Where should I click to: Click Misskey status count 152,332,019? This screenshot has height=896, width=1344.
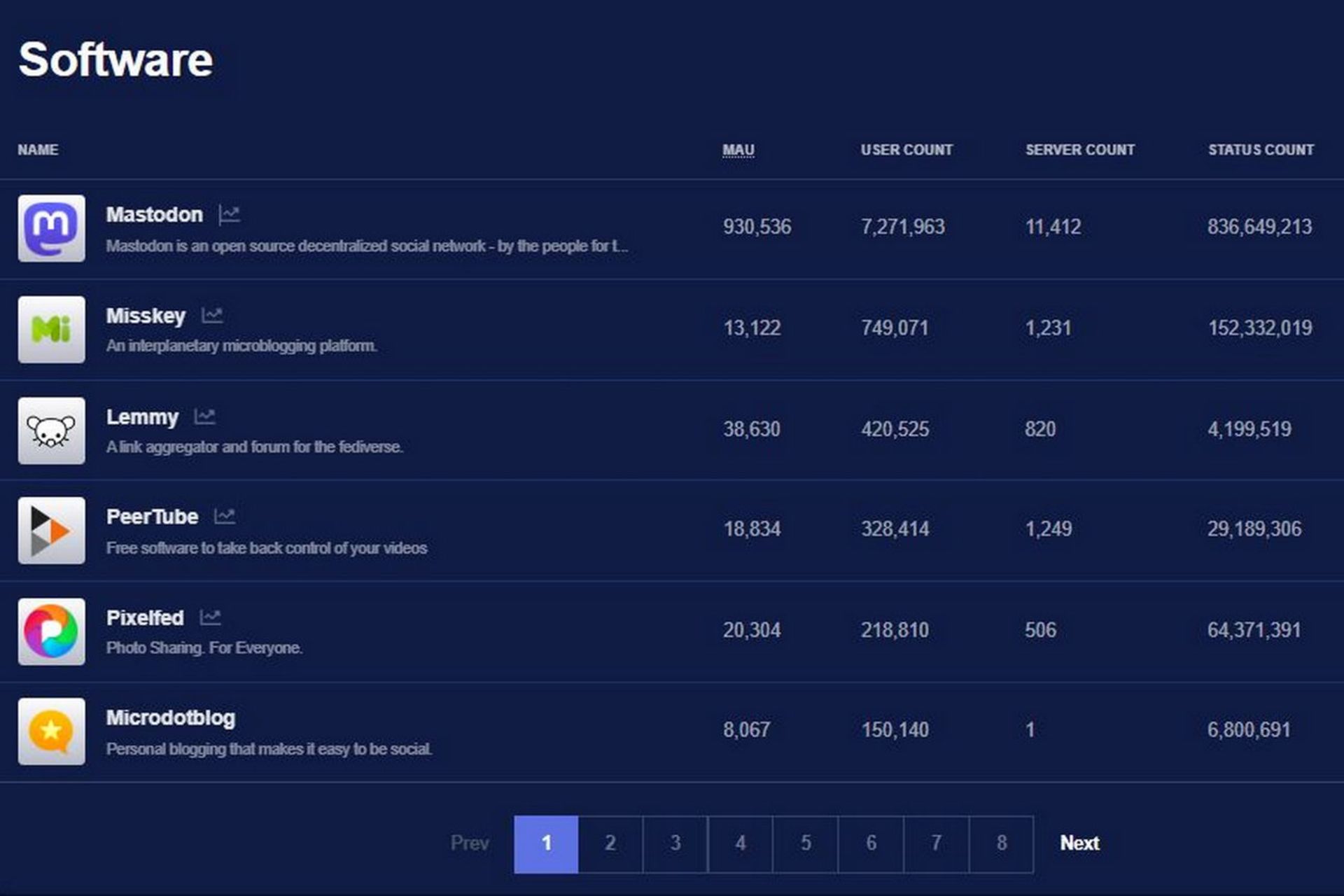tap(1260, 328)
